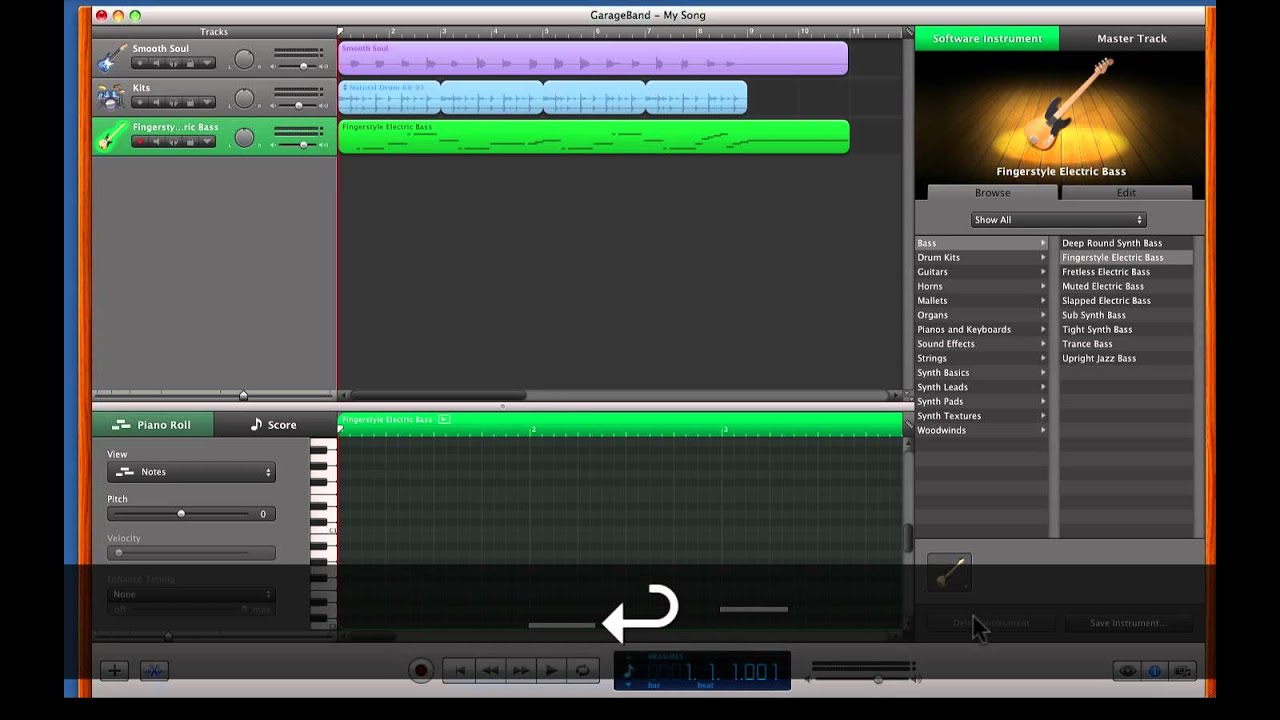Open the View Notes dropdown
The image size is (1280, 720).
(x=191, y=472)
